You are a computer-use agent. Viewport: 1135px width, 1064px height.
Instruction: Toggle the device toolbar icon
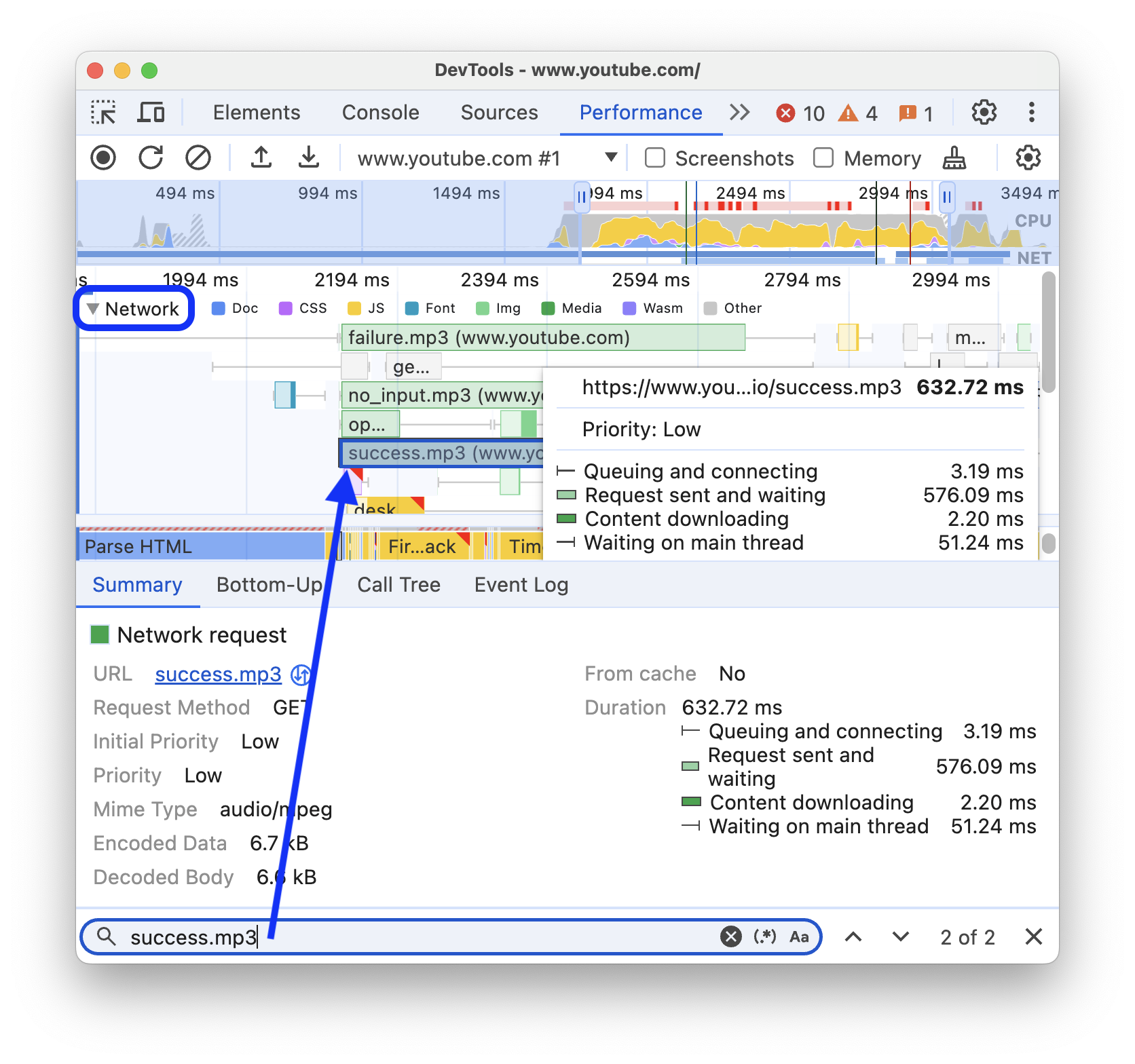pos(151,113)
